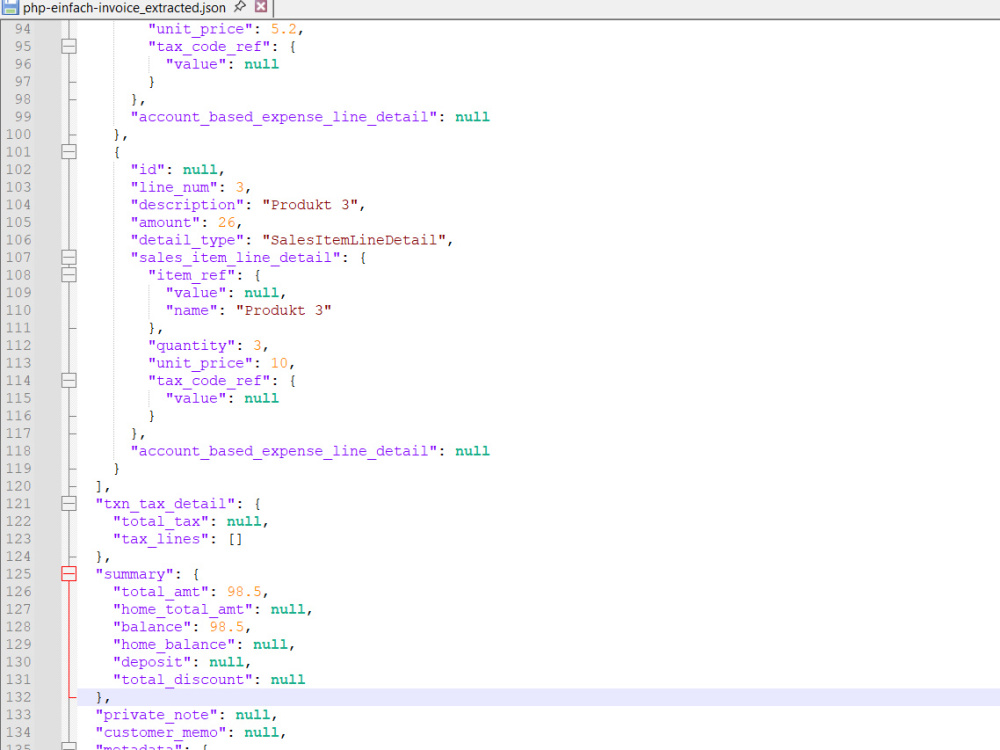Close the php-einfach-invoice_extracted.json tab
The height and width of the screenshot is (750, 1000).
pyautogui.click(x=261, y=7)
